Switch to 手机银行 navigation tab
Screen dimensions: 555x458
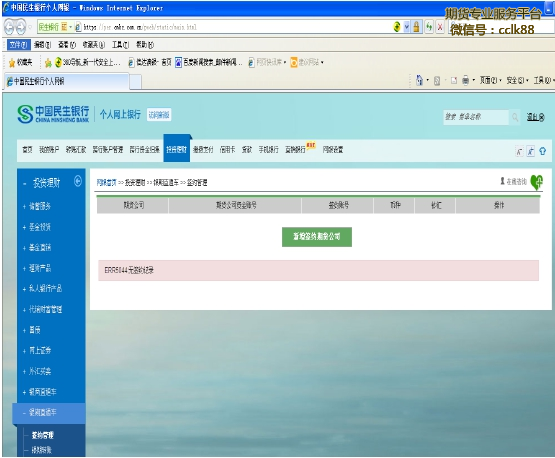tap(268, 150)
